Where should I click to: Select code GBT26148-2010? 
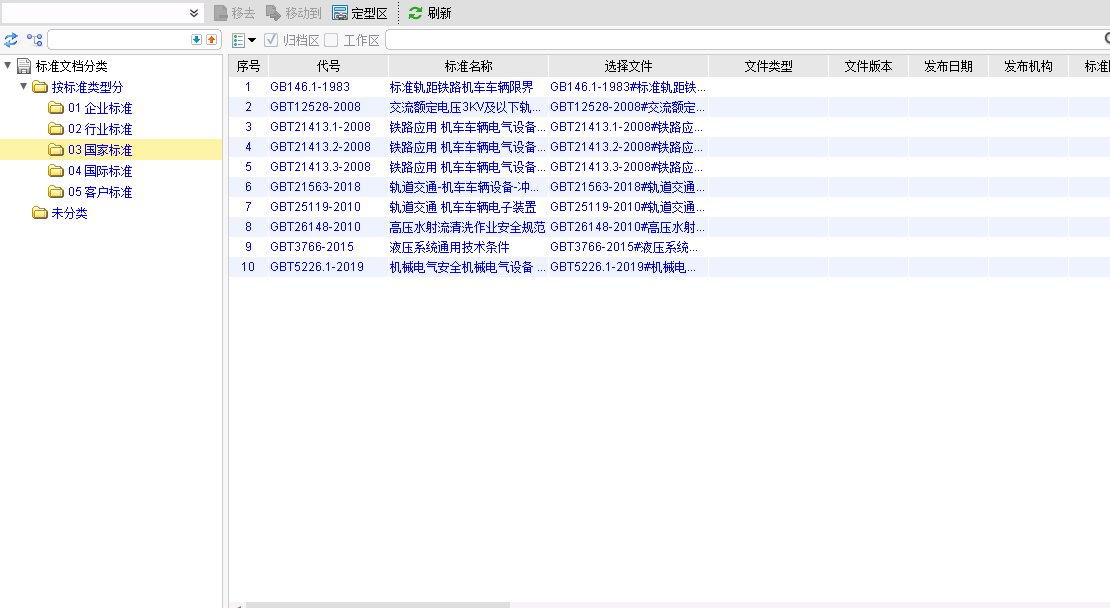(x=316, y=226)
